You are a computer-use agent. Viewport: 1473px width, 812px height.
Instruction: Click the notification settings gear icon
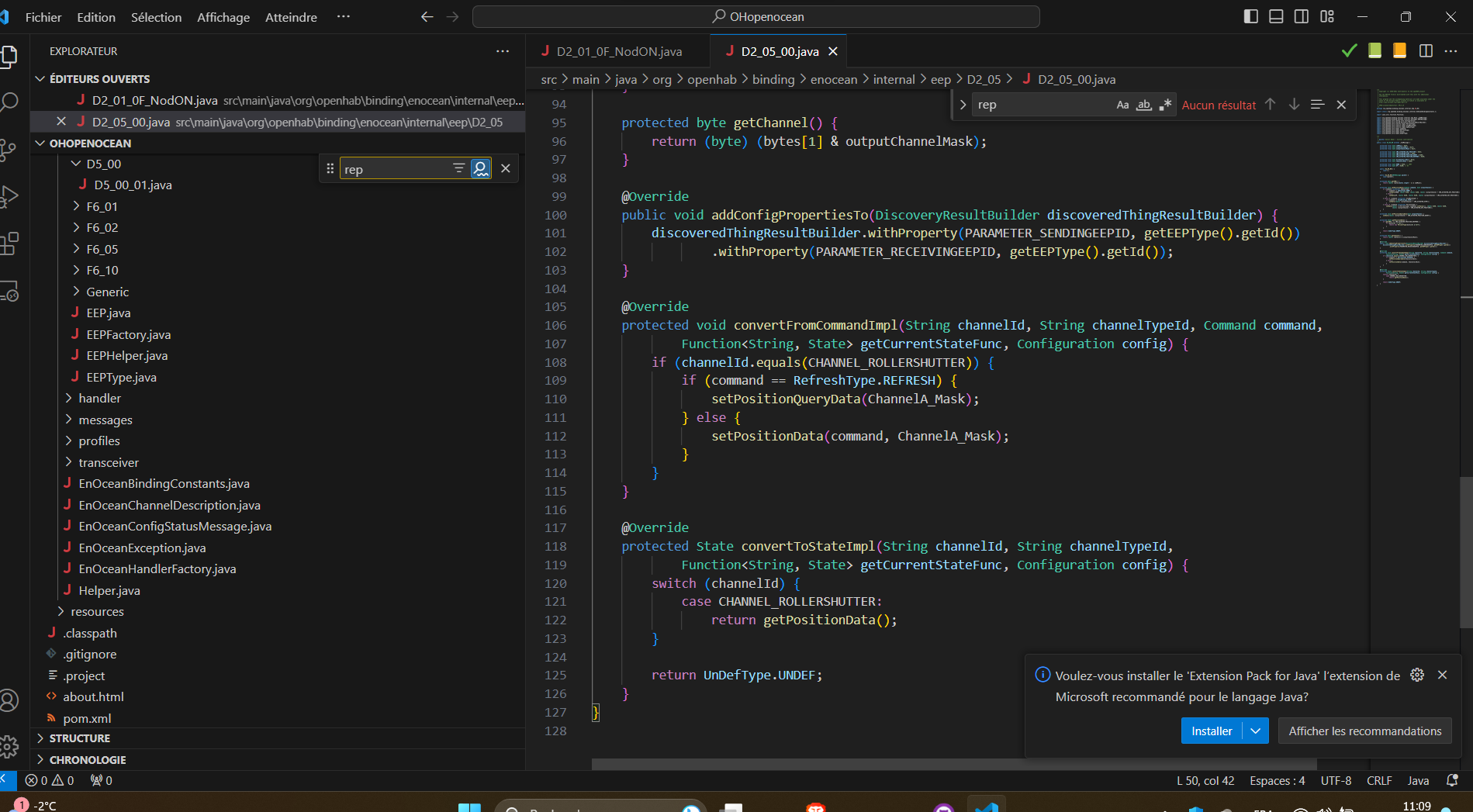pos(1417,675)
